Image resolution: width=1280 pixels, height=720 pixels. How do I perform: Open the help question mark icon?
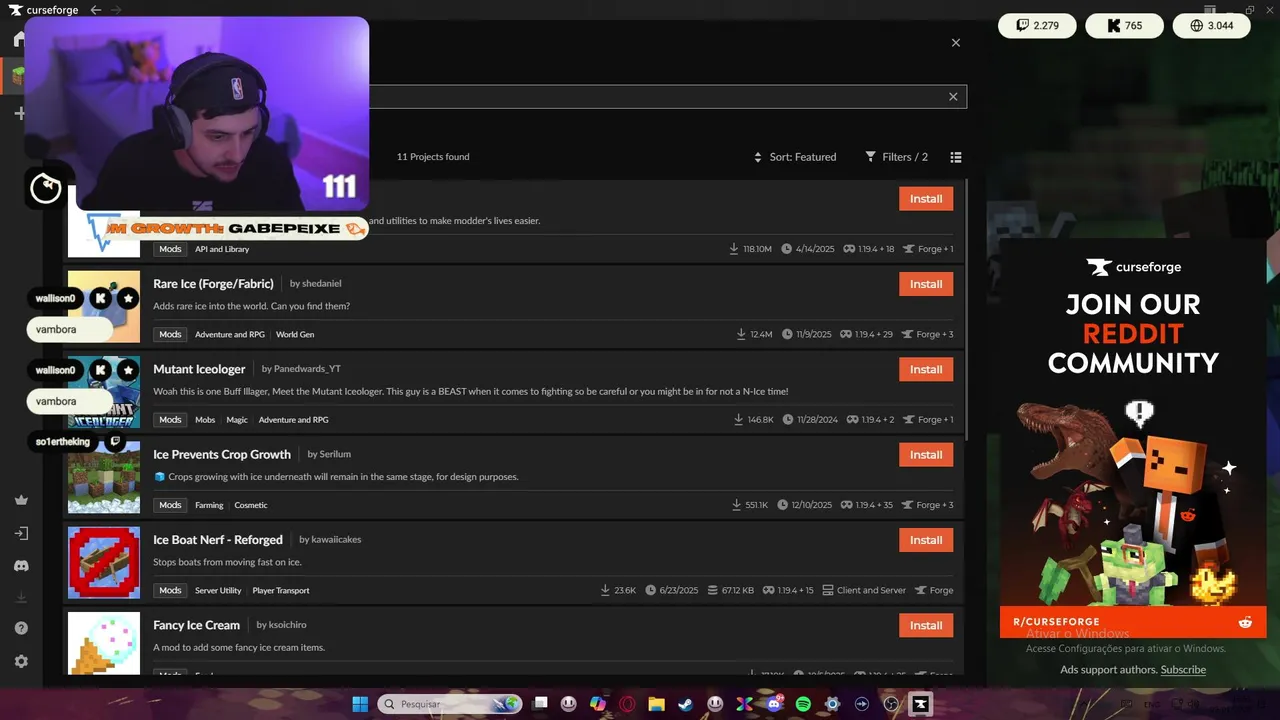21,628
